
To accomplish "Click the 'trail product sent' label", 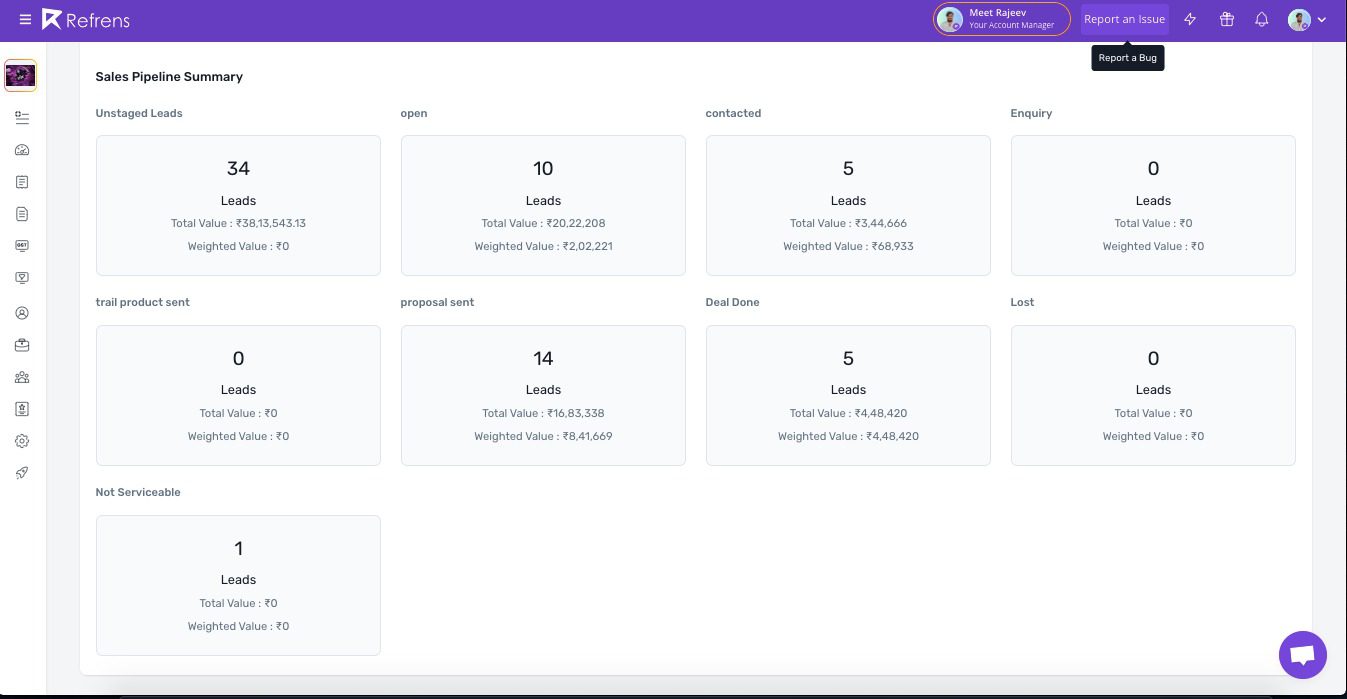I will pos(142,302).
